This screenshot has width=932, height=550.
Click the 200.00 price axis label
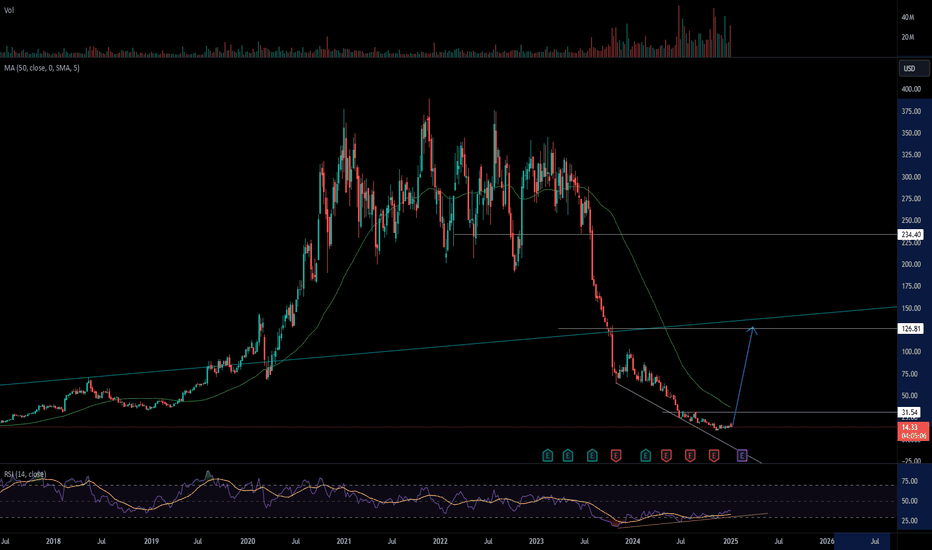[911, 265]
